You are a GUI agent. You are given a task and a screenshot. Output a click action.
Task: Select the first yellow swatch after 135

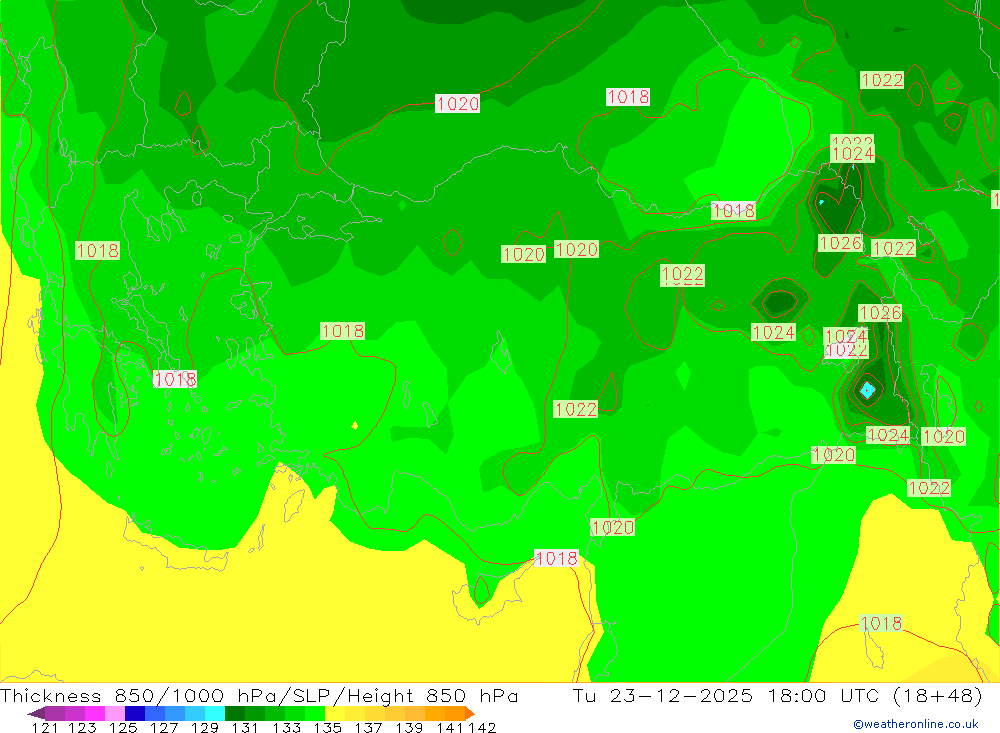(x=335, y=713)
